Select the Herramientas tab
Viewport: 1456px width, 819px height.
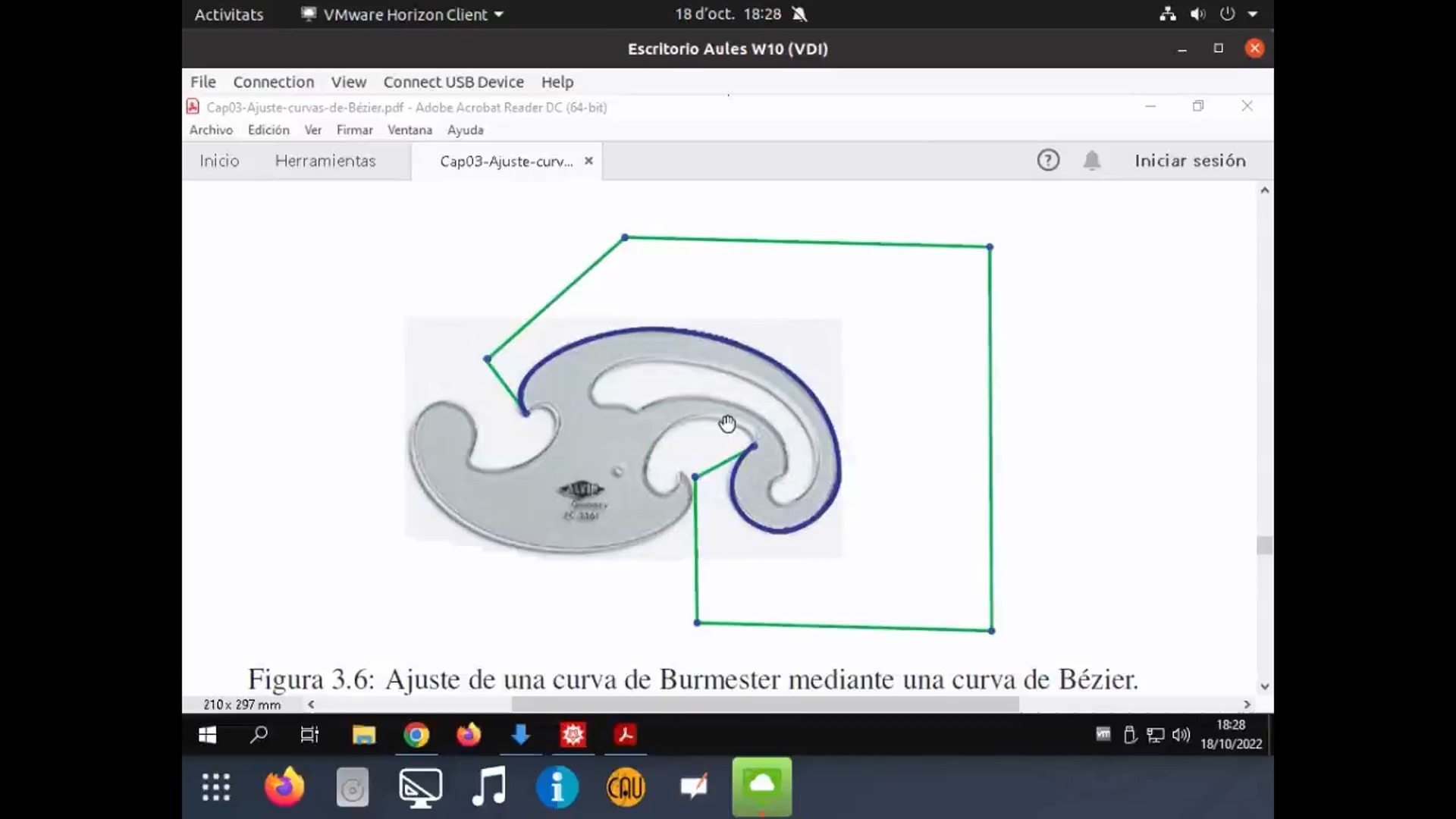point(325,160)
